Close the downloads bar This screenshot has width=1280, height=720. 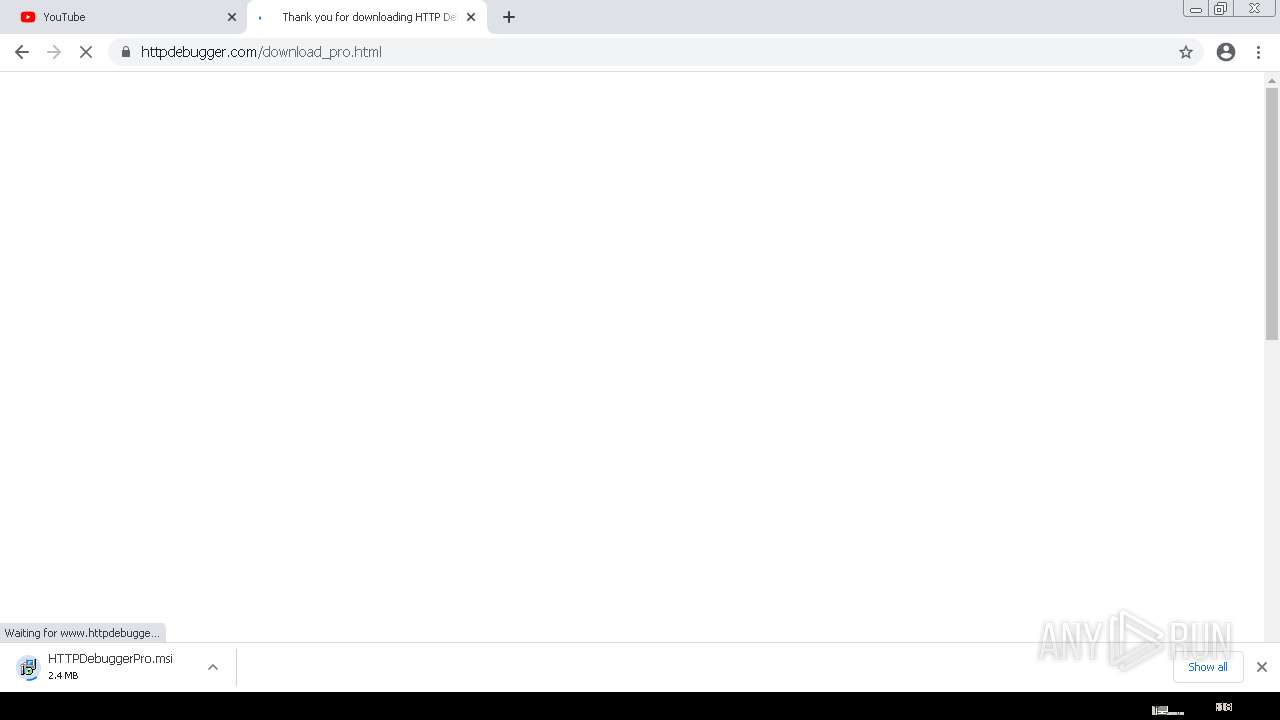click(x=1261, y=667)
